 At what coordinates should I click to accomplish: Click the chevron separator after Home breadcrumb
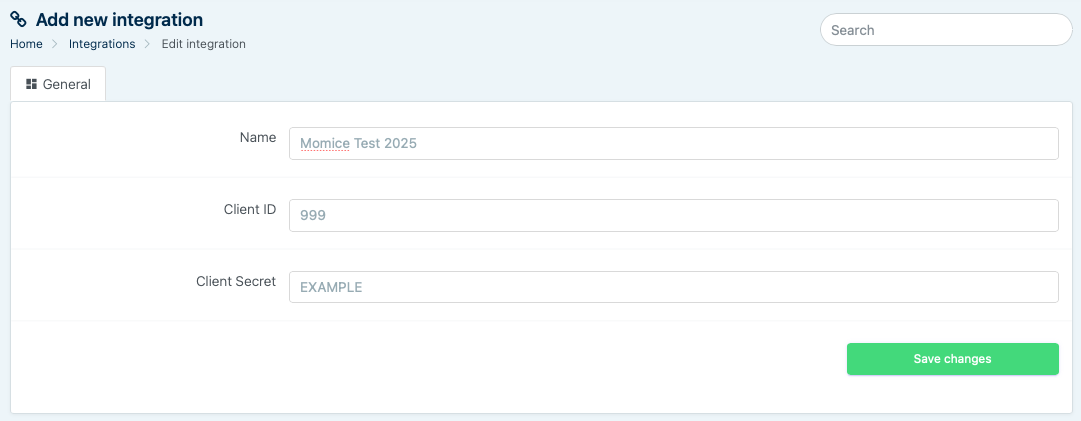point(56,44)
